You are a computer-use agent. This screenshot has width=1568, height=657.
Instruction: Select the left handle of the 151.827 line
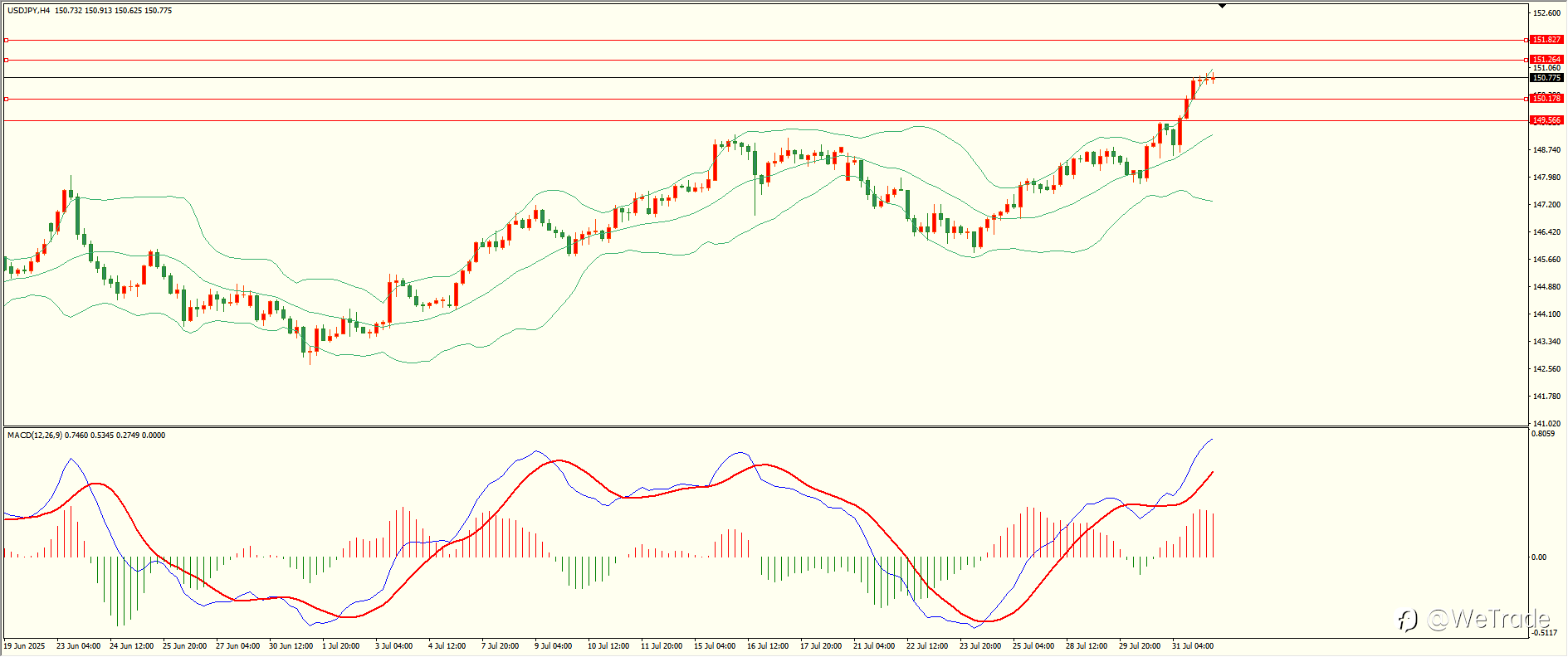click(x=6, y=40)
